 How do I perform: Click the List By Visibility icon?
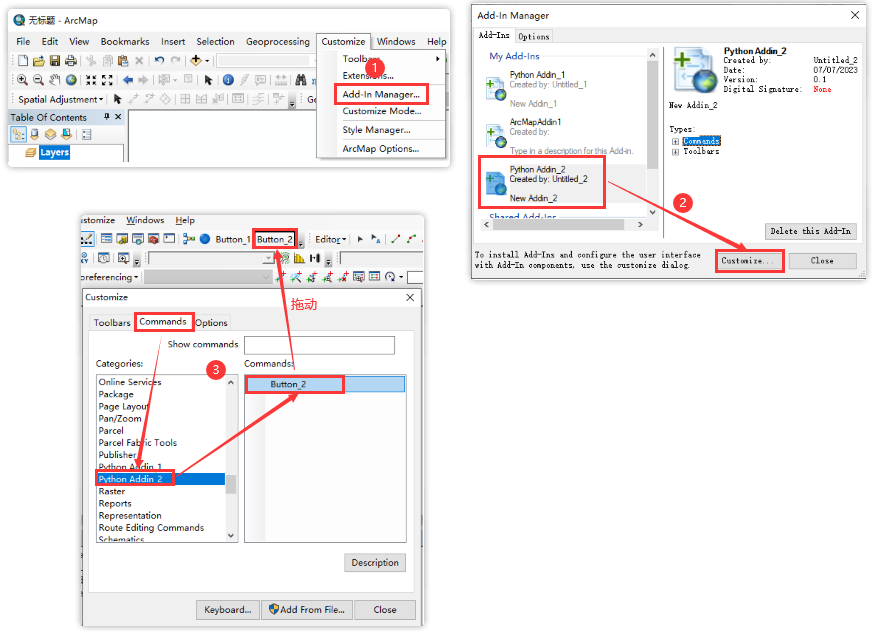point(51,134)
